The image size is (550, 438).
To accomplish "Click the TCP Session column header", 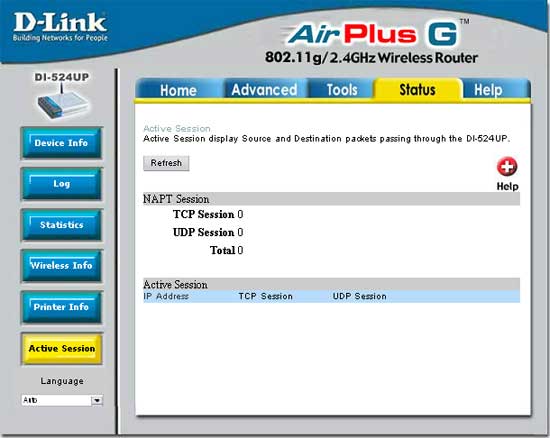I will [266, 296].
